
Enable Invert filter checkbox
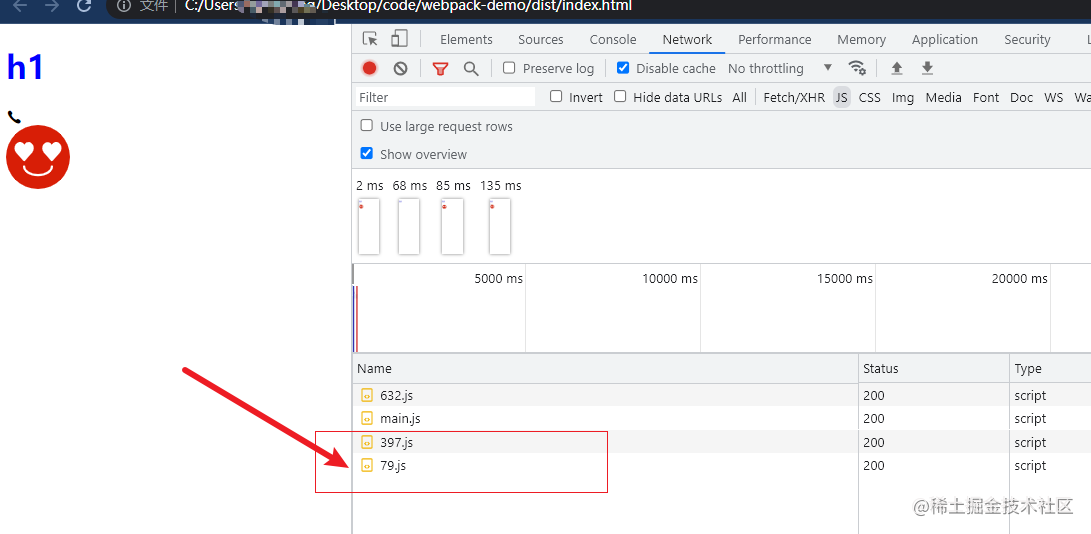tap(555, 96)
